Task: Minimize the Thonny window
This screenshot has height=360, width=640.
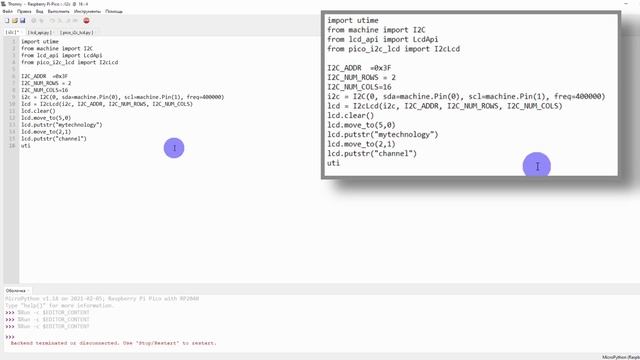Action: click(626, 4)
